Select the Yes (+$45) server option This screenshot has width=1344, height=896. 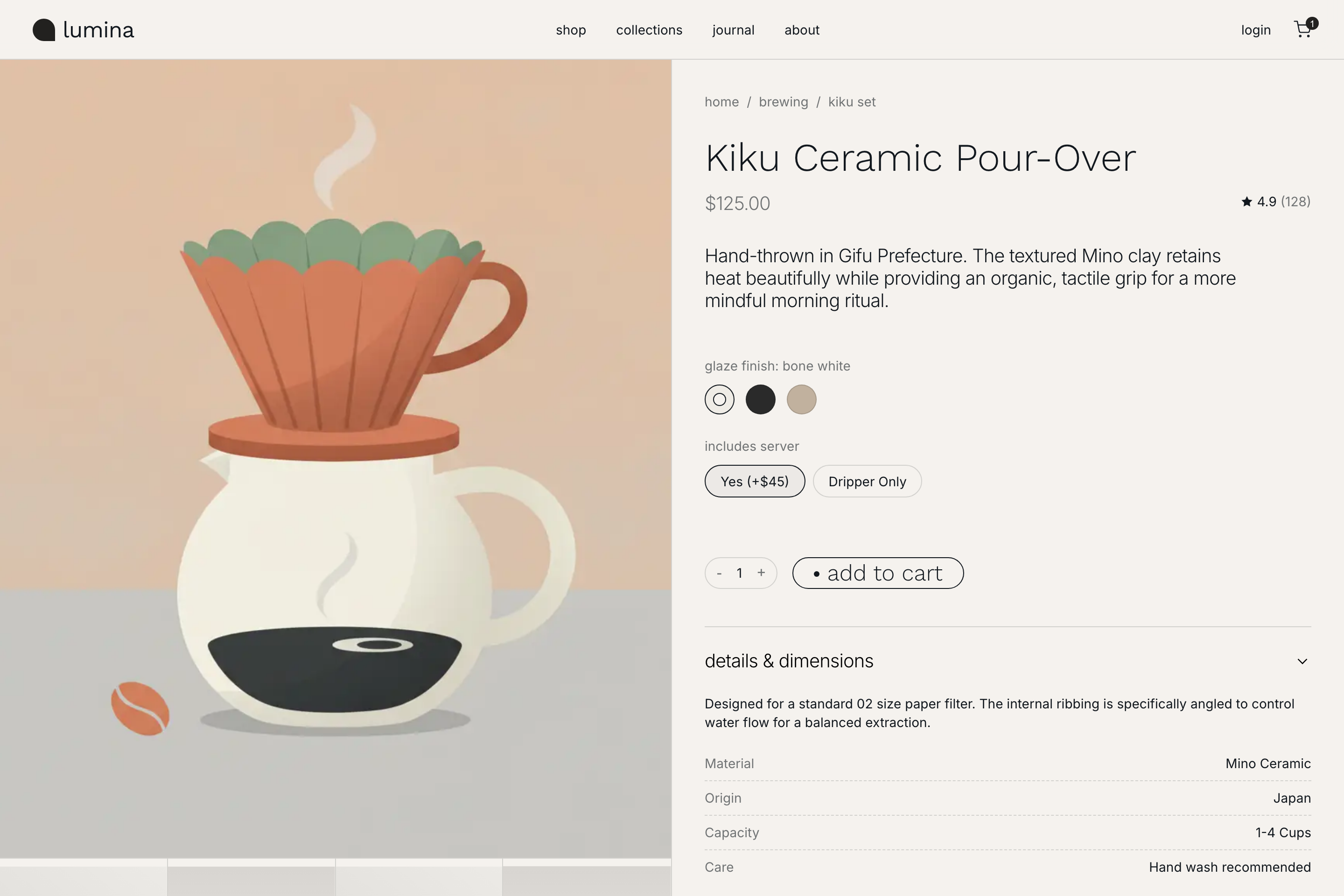[x=755, y=481]
